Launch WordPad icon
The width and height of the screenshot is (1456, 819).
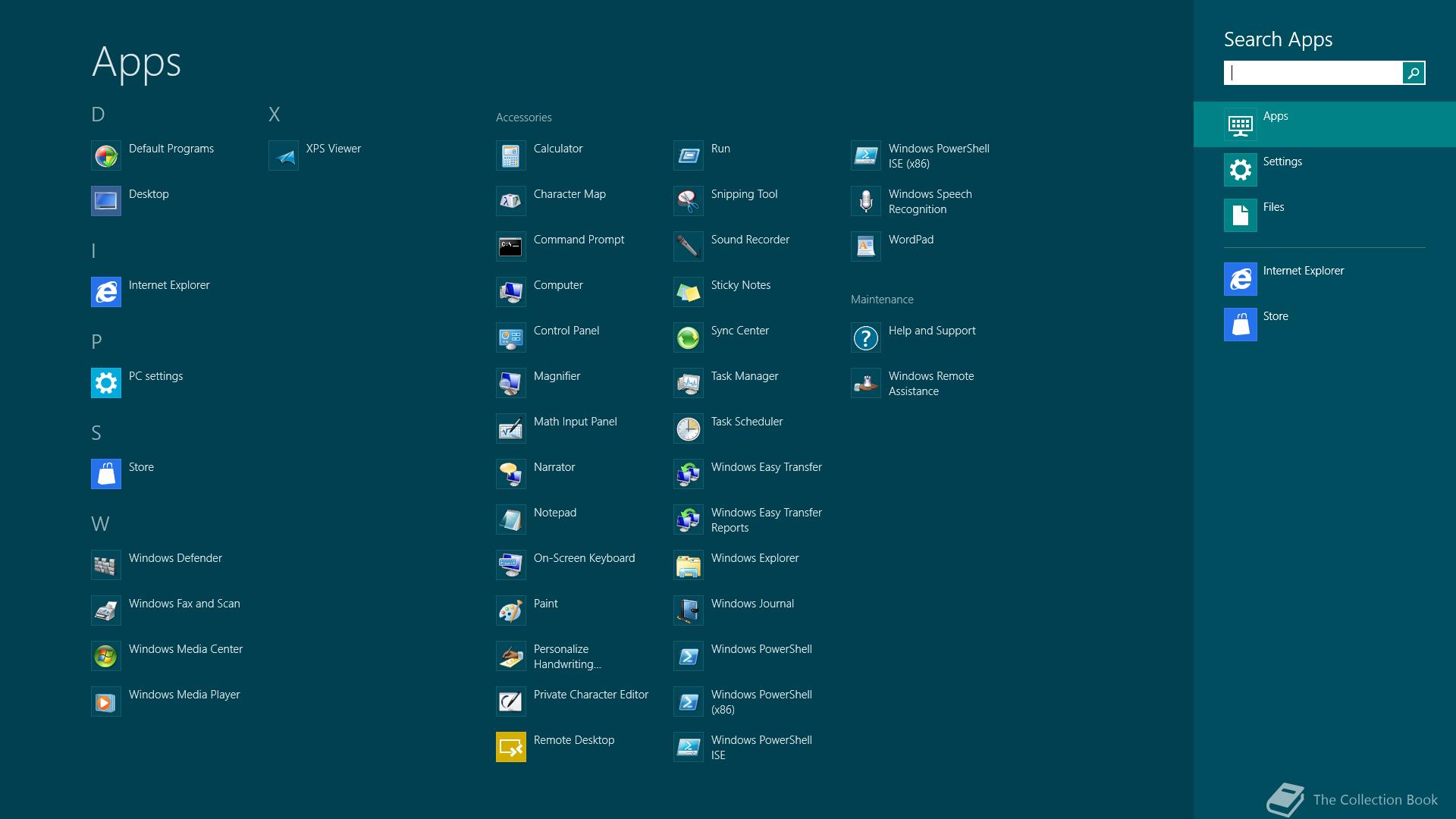pos(865,246)
